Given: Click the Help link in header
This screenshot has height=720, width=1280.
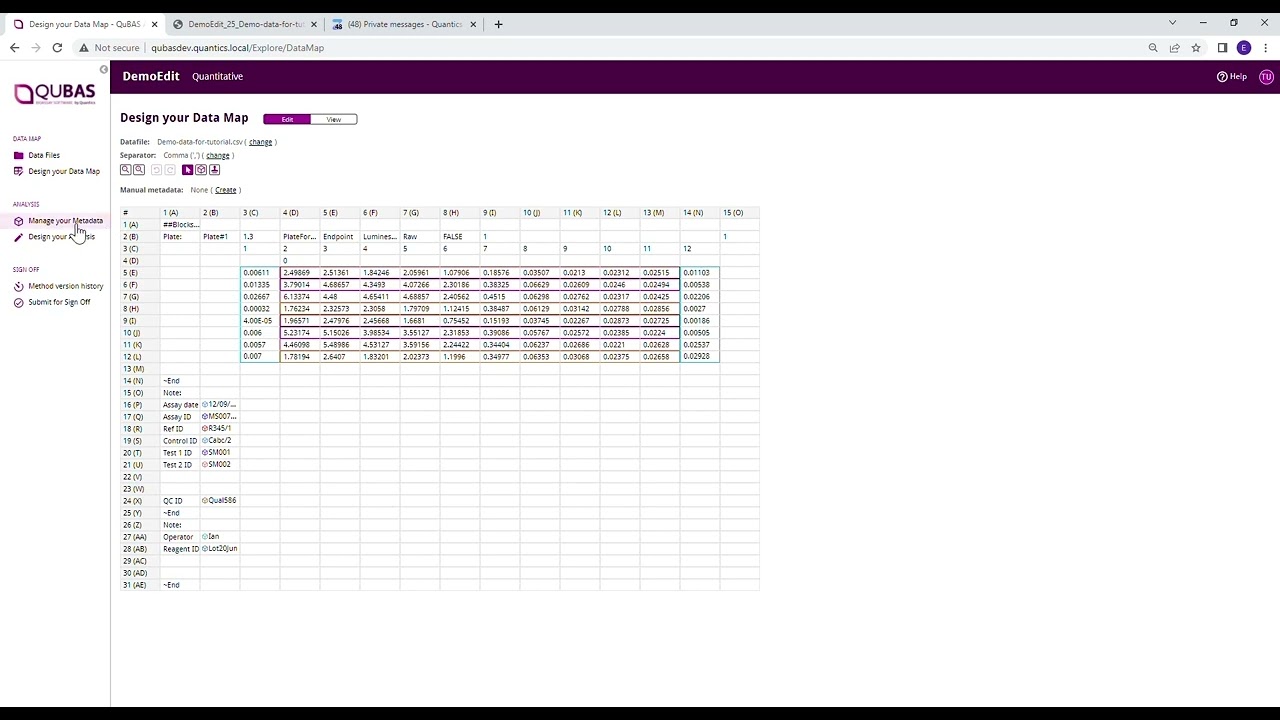Looking at the screenshot, I should (1232, 76).
